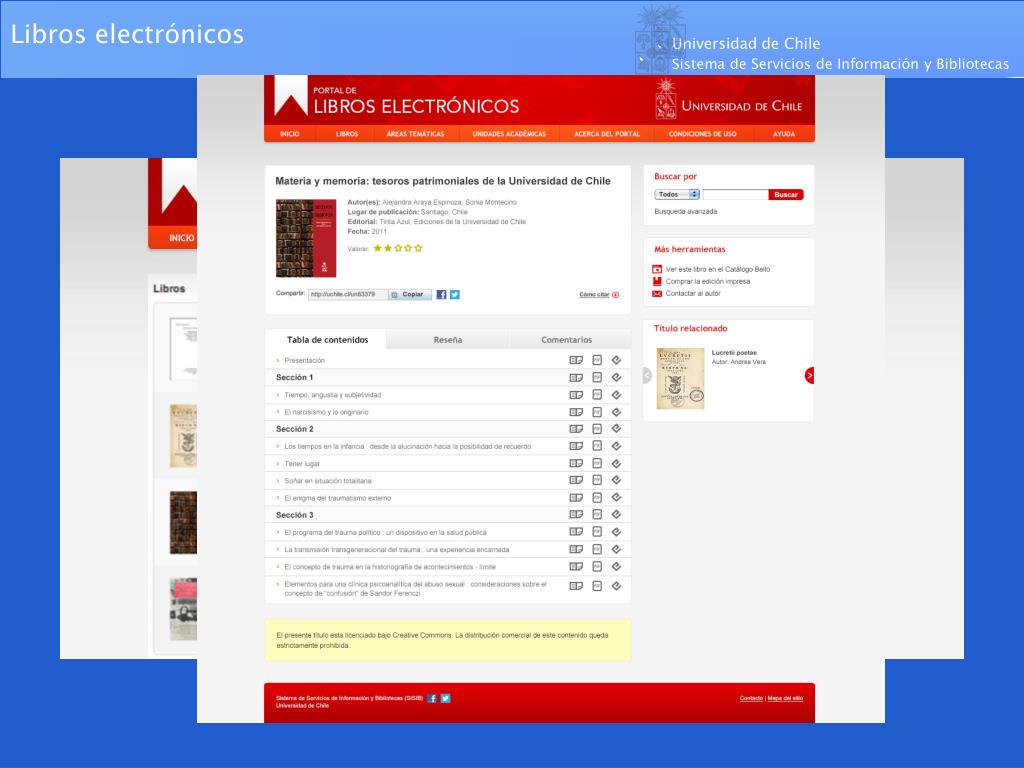Open Mapa del sitio footer link
This screenshot has width=1024, height=768.
coord(785,698)
